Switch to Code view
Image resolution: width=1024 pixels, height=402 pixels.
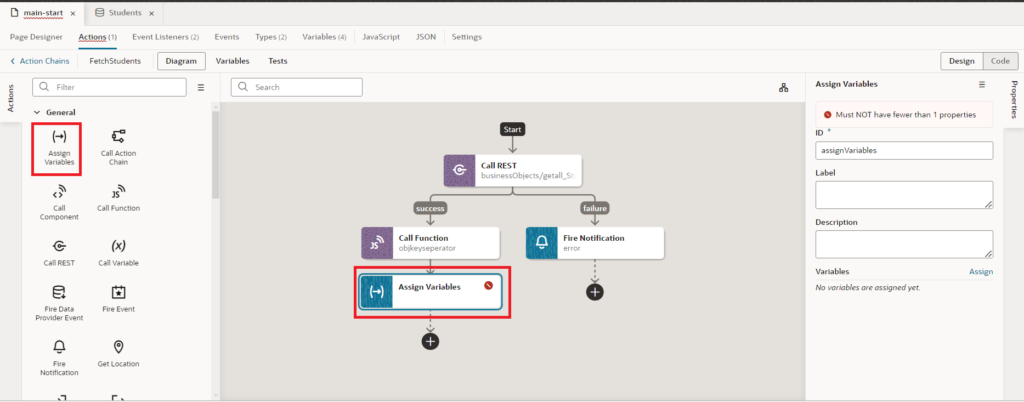(x=998, y=61)
